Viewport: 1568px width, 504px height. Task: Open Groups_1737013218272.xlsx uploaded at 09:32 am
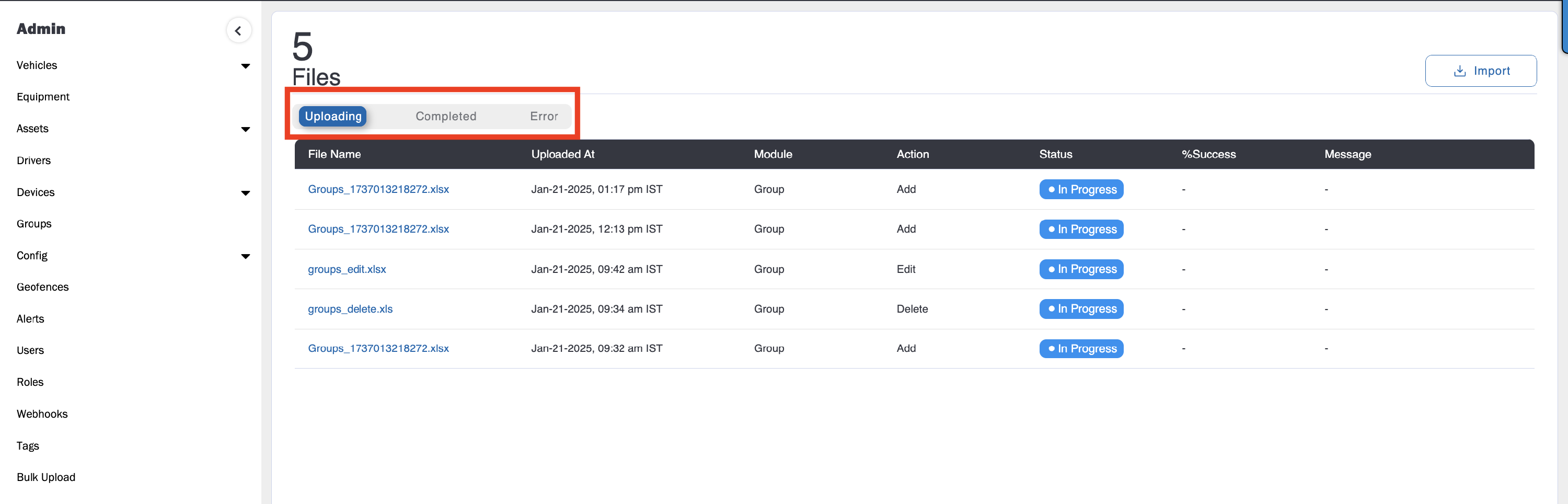pos(378,348)
